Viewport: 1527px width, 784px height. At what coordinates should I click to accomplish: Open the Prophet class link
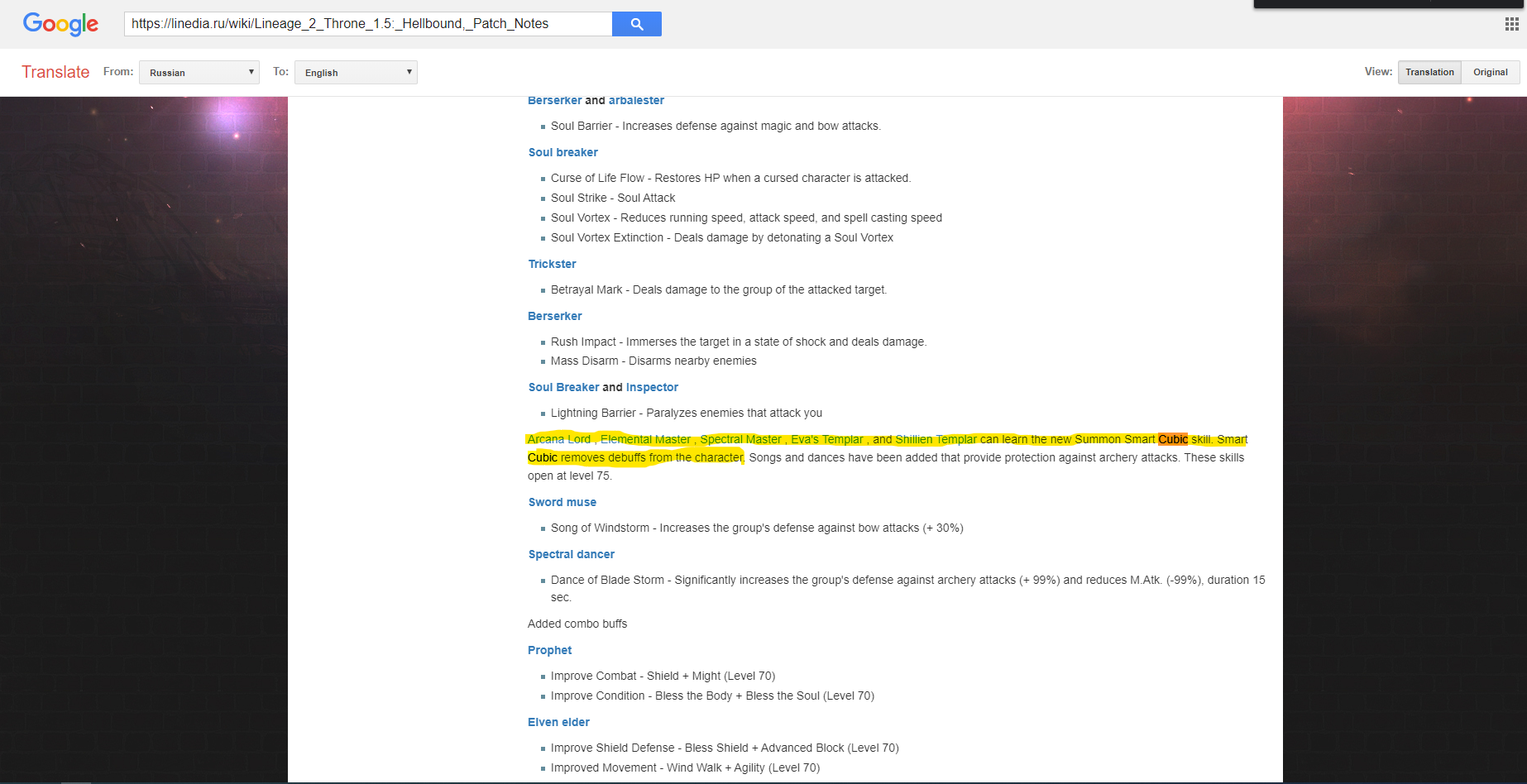click(549, 650)
